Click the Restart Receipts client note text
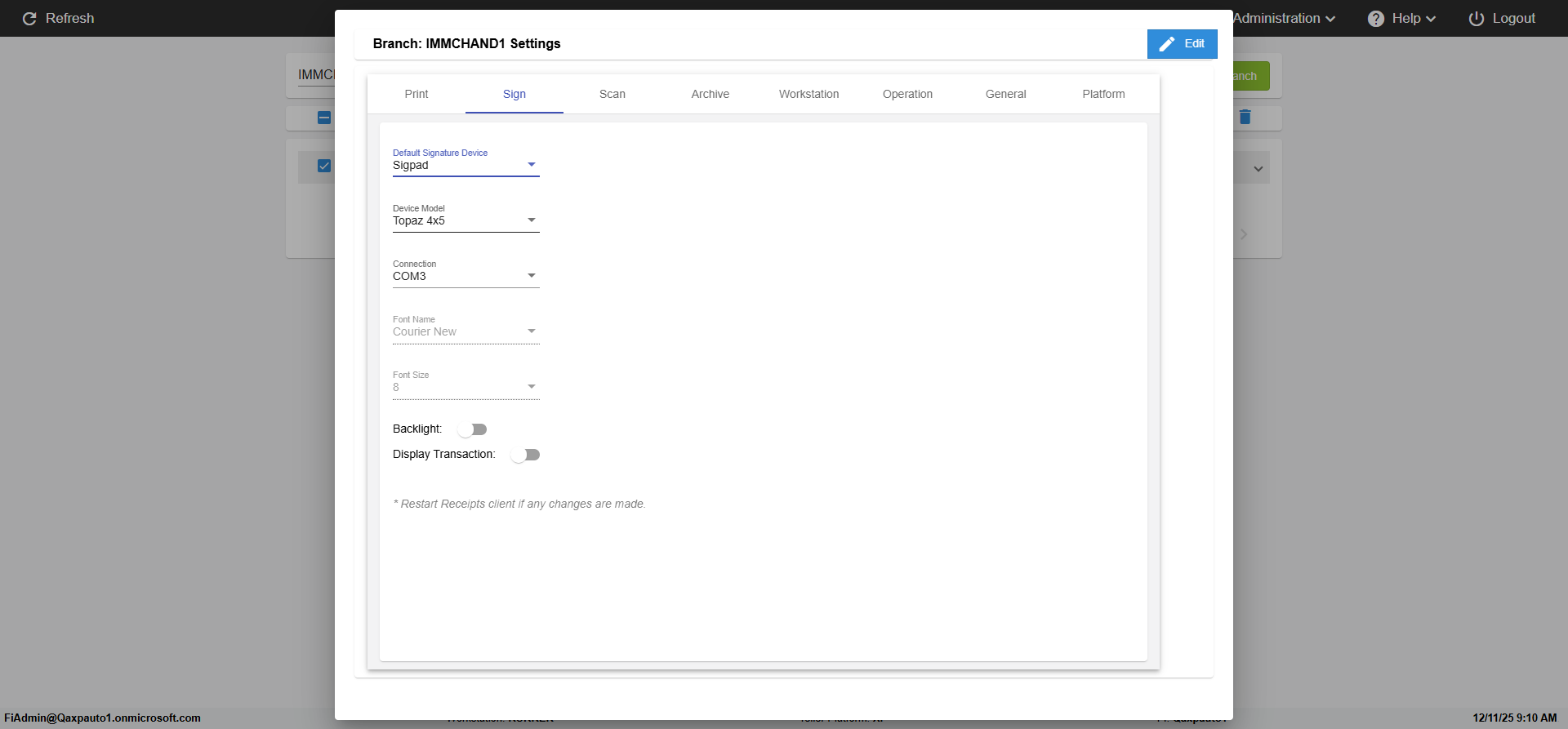 pos(519,504)
